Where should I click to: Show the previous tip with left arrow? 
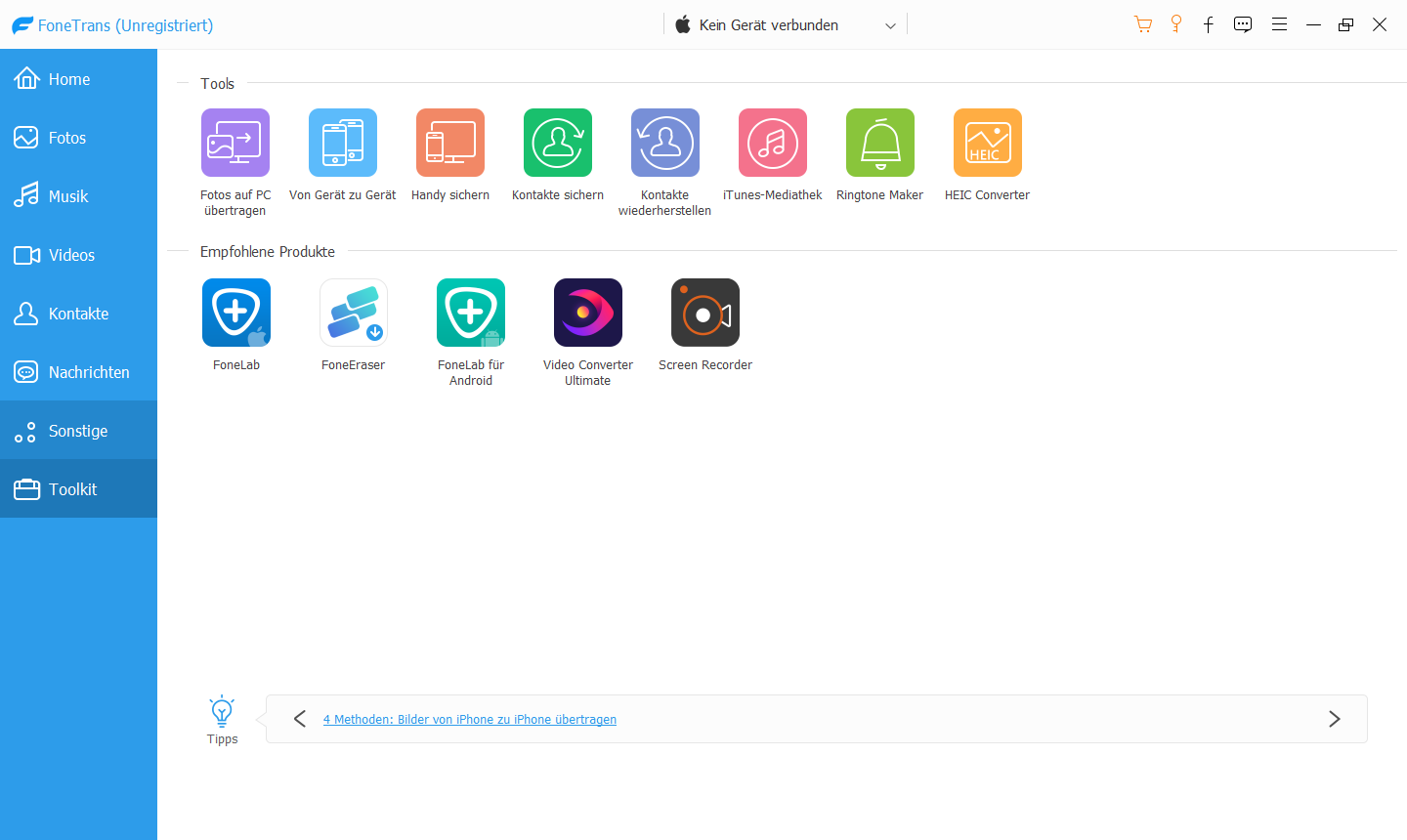300,719
